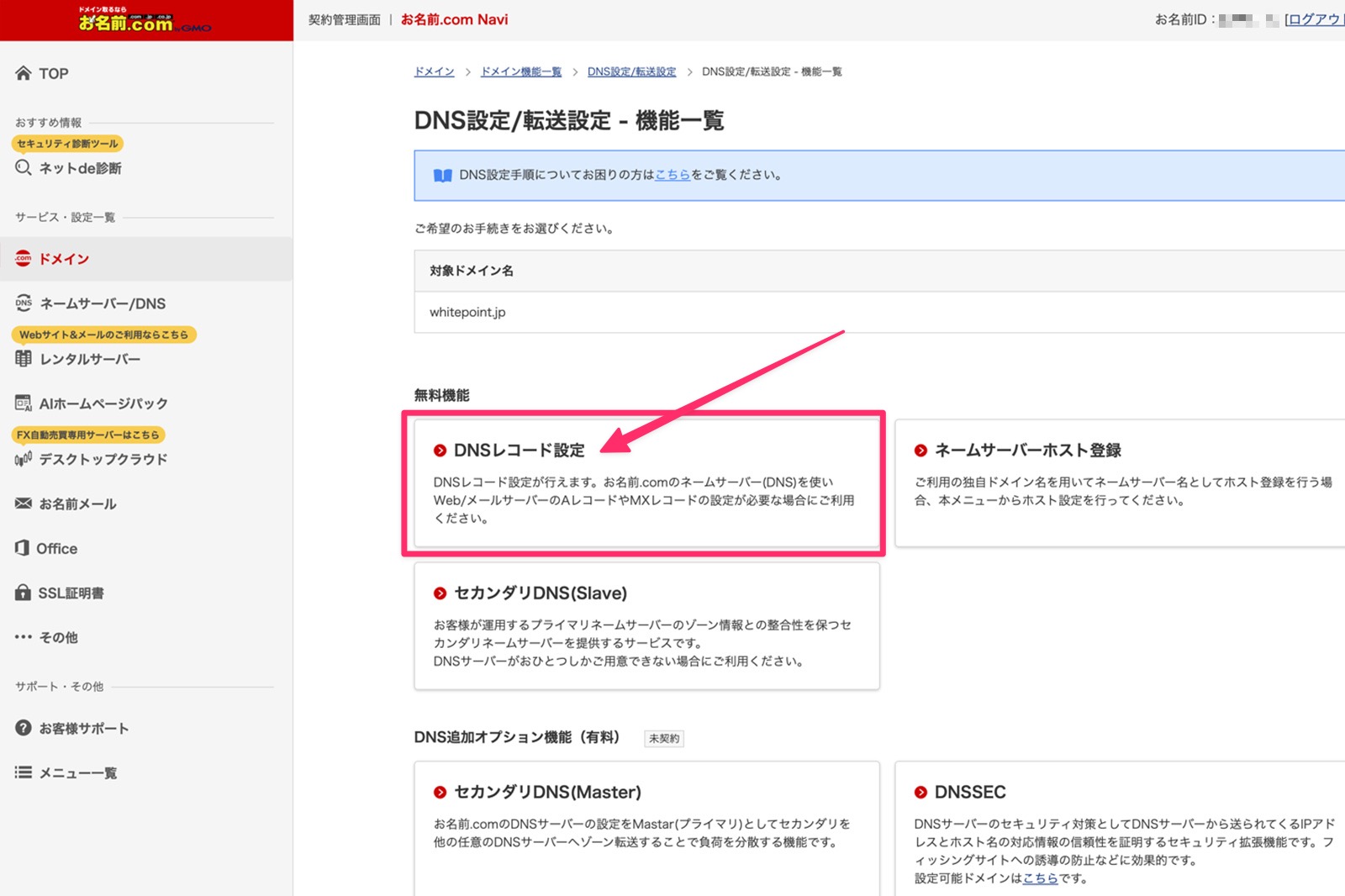
Task: Click the お名前メール envelope icon
Action: tap(24, 503)
